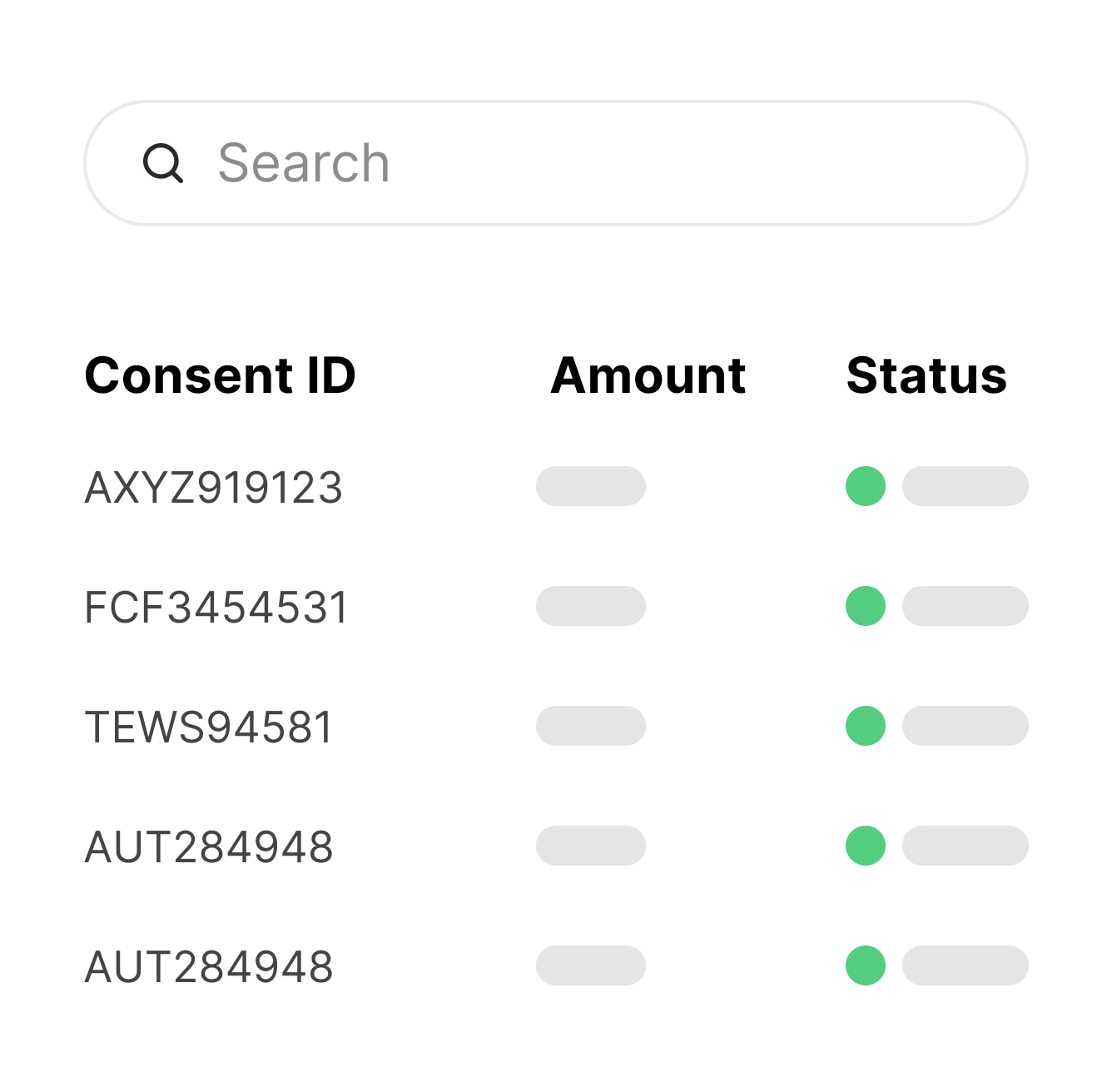This screenshot has height=1092, width=1112.
Task: Focus the Search input field
Action: pos(583,163)
